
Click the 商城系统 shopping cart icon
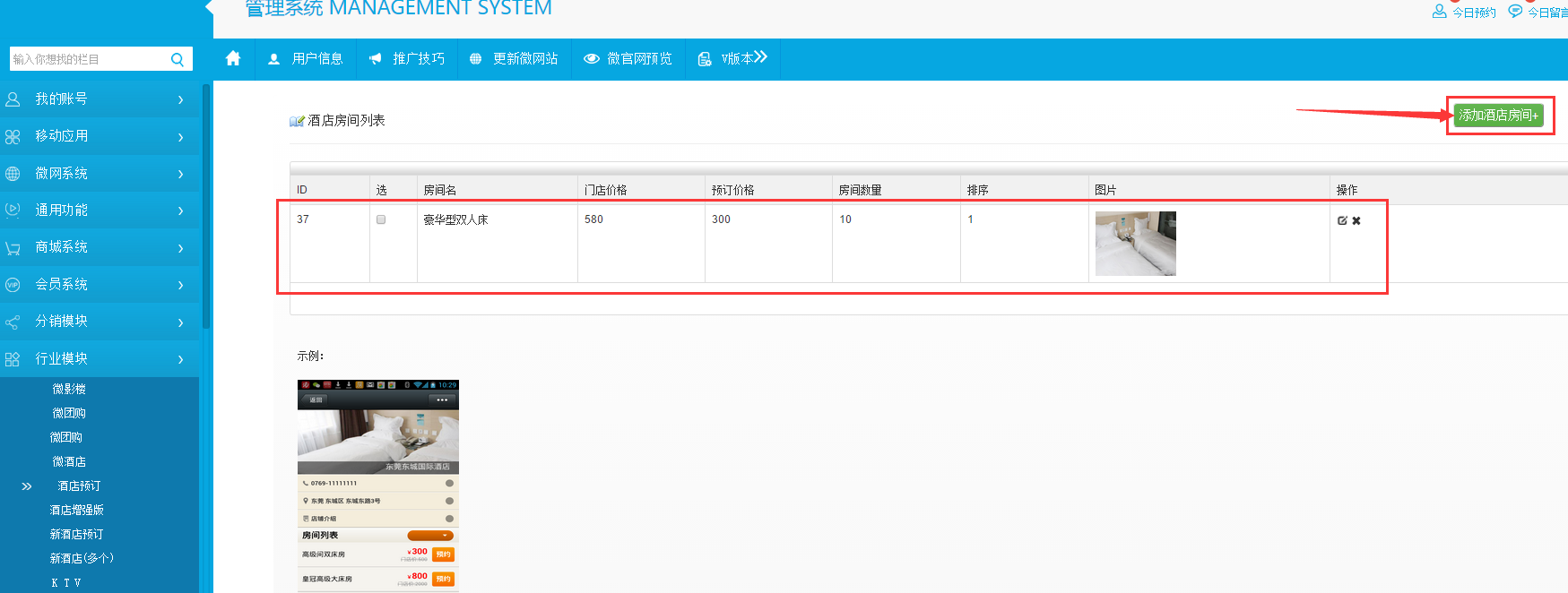[13, 248]
